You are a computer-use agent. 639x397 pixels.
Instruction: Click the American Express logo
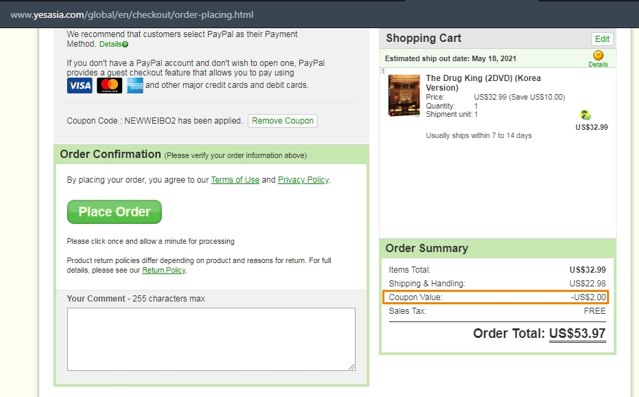point(135,86)
